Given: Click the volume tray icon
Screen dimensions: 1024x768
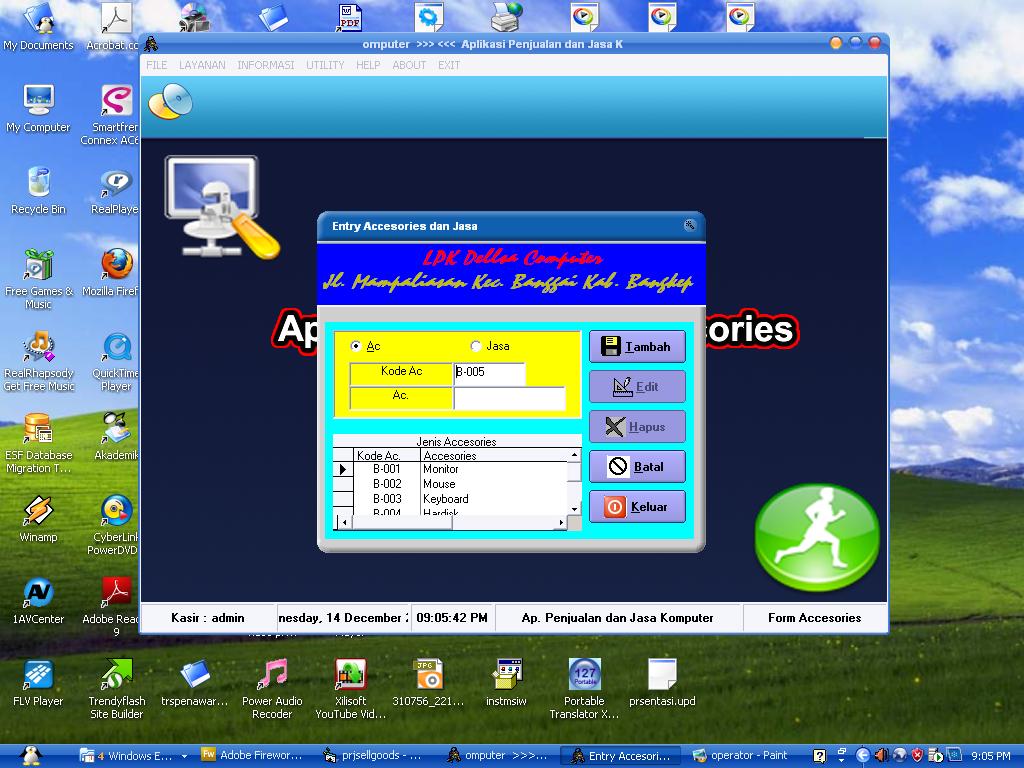Looking at the screenshot, I should click(x=881, y=756).
